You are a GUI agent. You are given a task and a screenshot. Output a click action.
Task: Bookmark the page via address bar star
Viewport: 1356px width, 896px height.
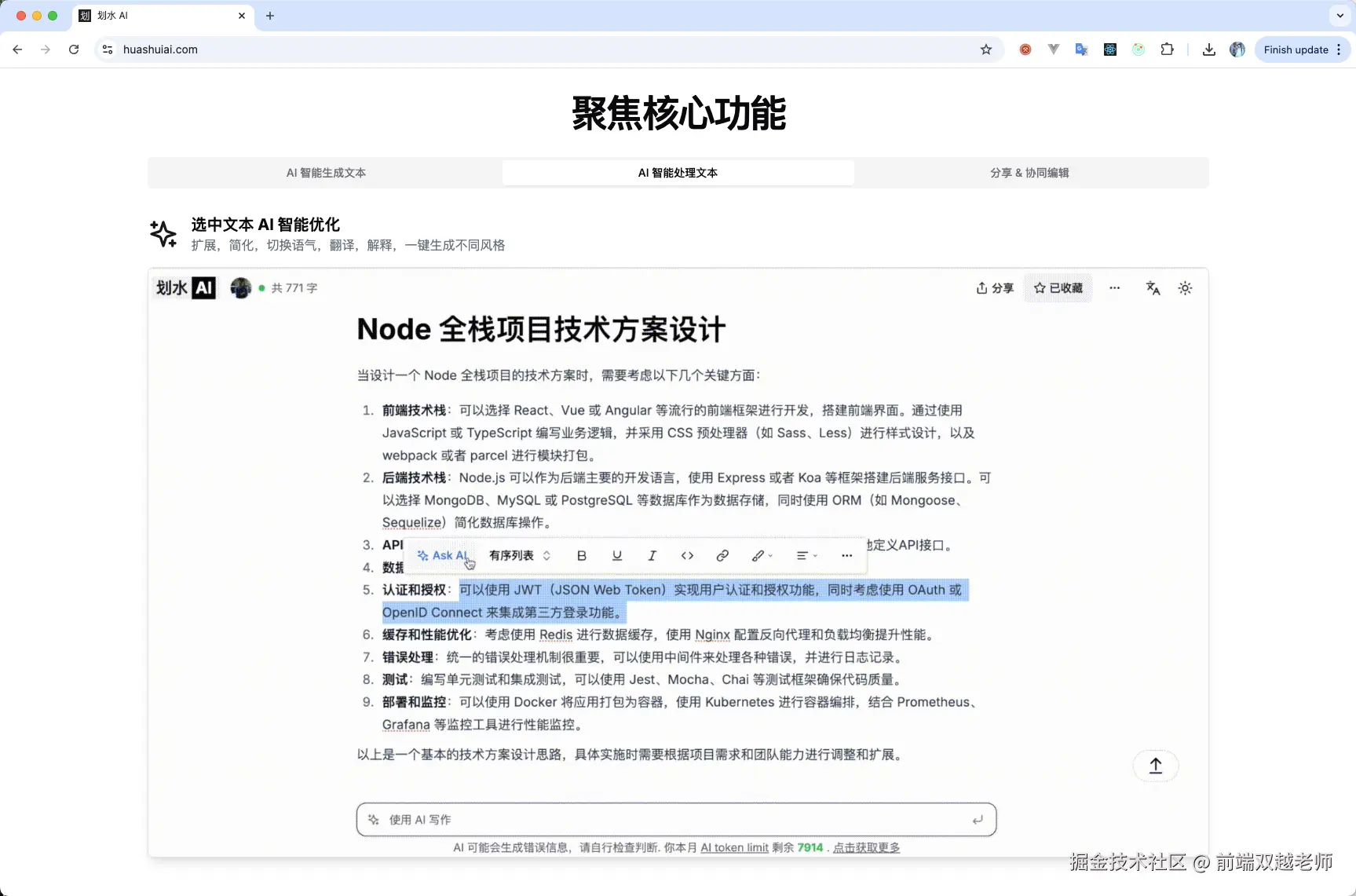985,49
